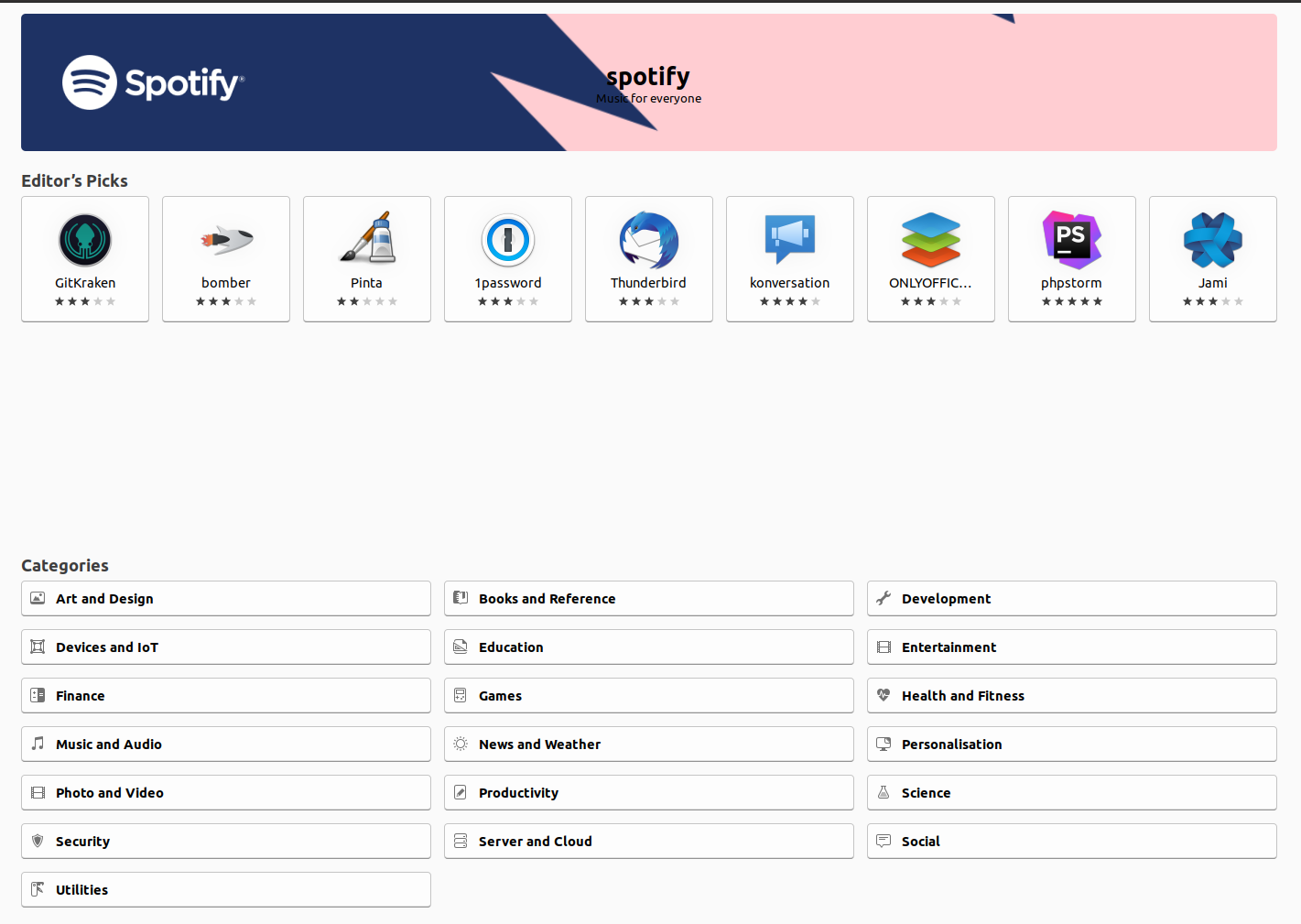Select the Personalisation category
The image size is (1301, 924).
(x=1072, y=744)
